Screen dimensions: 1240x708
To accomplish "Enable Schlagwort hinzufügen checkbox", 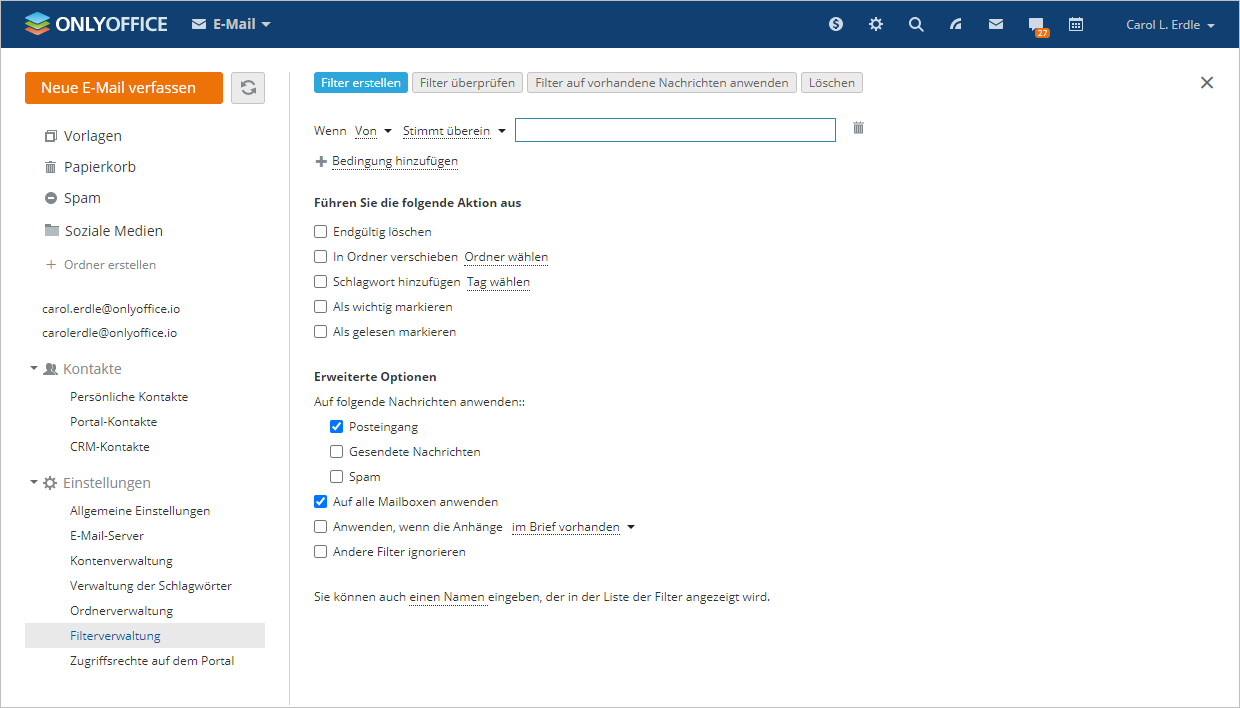I will pos(321,282).
